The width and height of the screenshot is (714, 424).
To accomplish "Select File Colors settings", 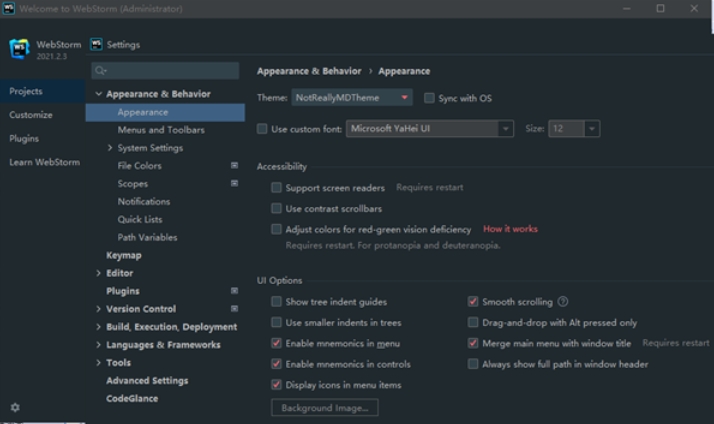I will pyautogui.click(x=139, y=166).
